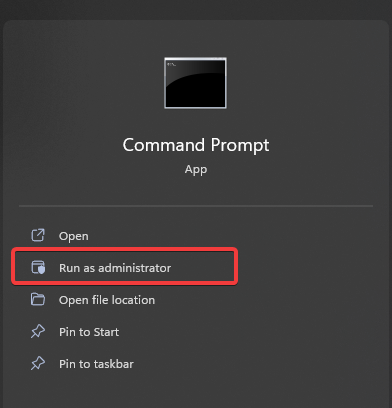Click the pin icon beside Pin to taskbar
This screenshot has height=408, width=392.
tap(38, 363)
